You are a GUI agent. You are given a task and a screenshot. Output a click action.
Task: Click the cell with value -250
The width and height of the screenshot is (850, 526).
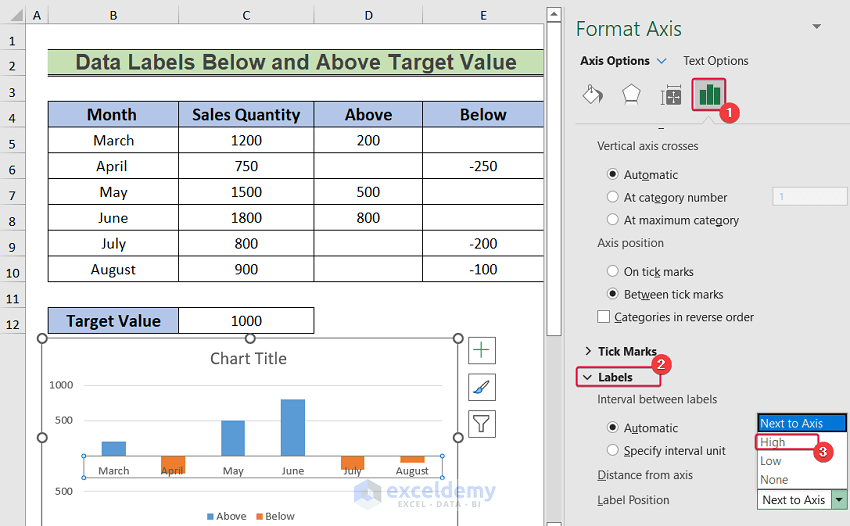(x=483, y=166)
